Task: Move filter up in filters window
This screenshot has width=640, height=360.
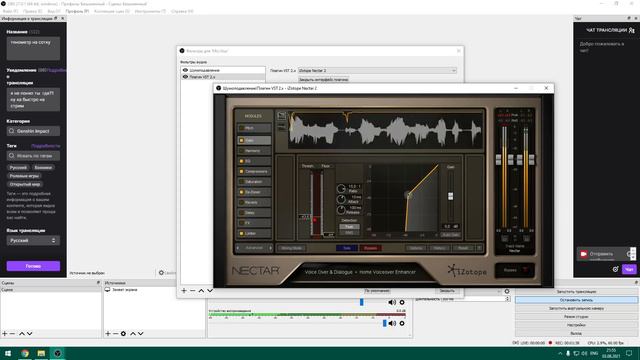Action: 201,291
